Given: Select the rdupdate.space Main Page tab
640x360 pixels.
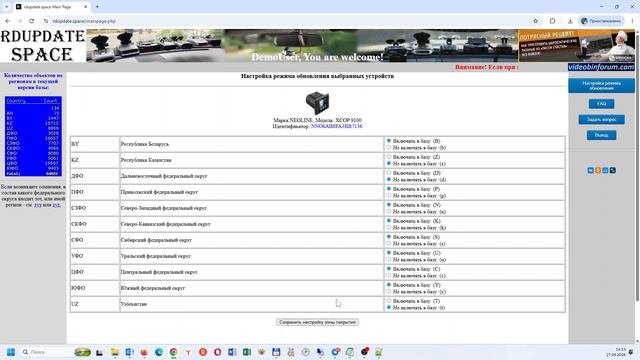Looking at the screenshot, I should (51, 7).
